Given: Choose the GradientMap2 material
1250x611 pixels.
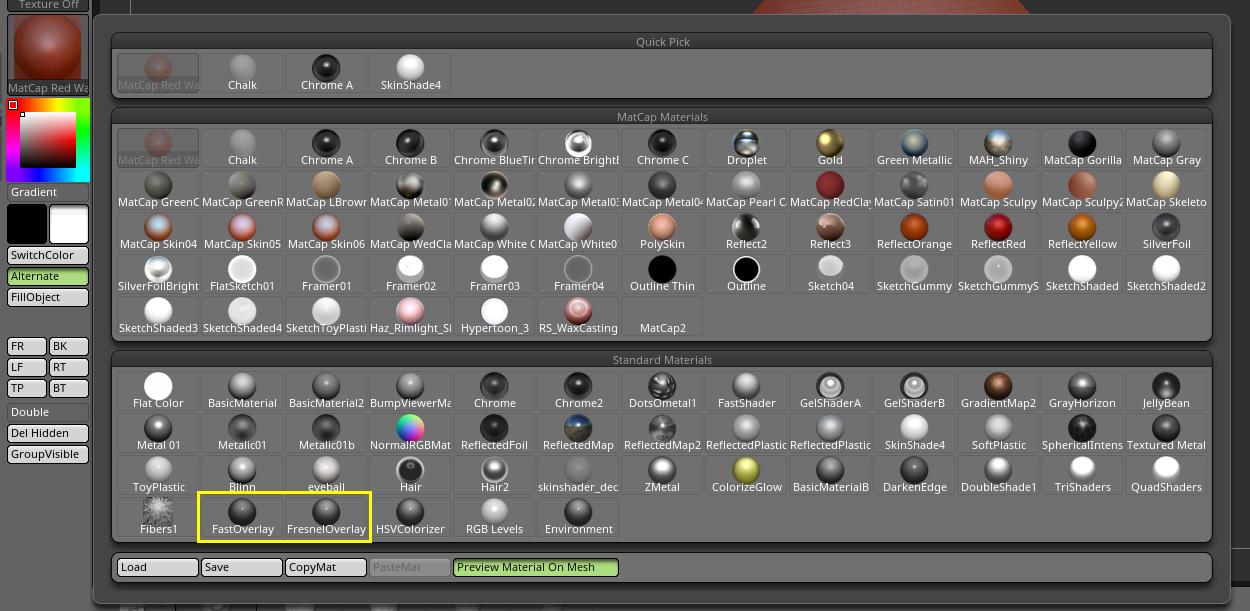Looking at the screenshot, I should (x=998, y=391).
